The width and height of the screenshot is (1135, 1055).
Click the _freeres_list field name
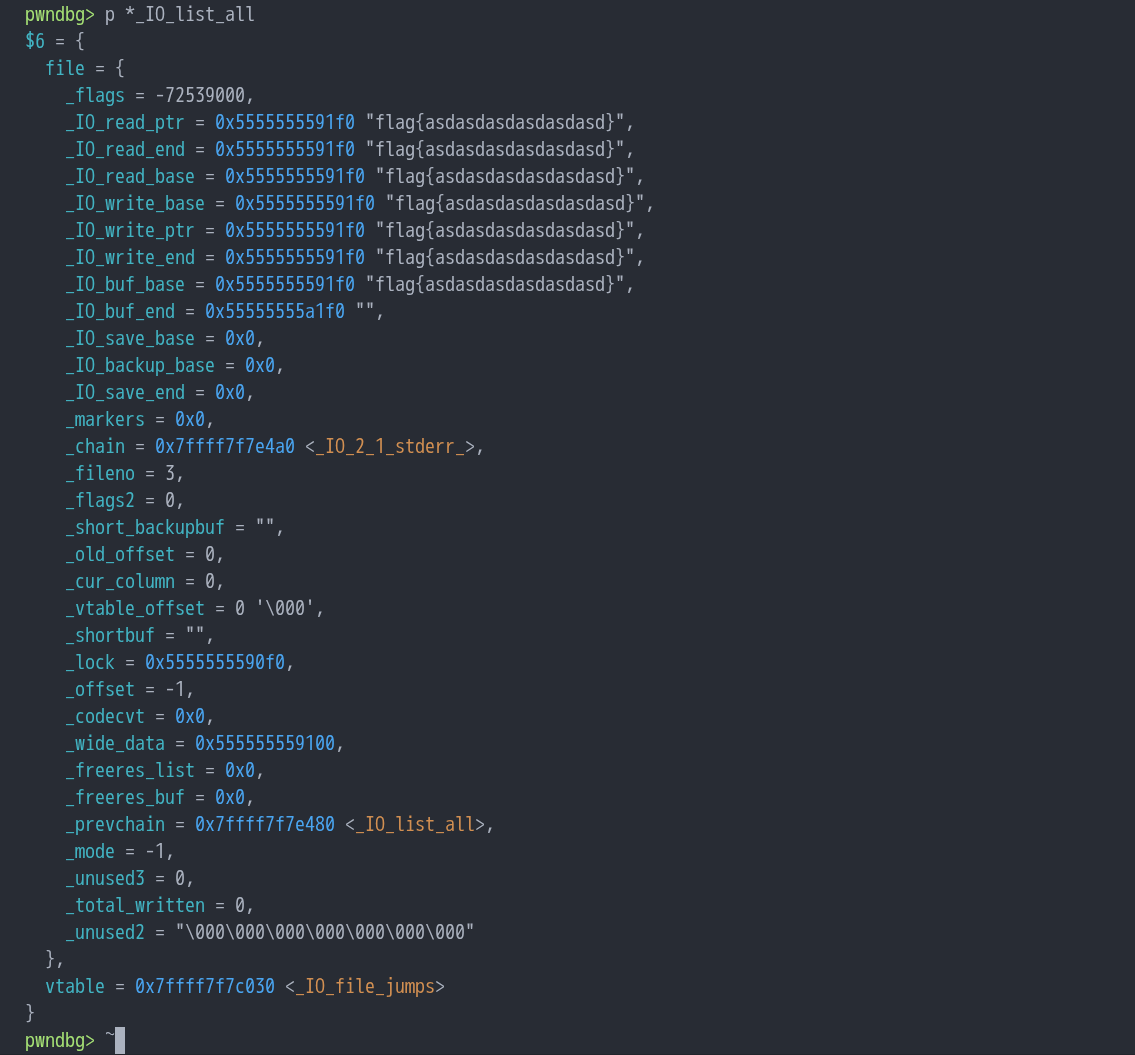coord(130,770)
